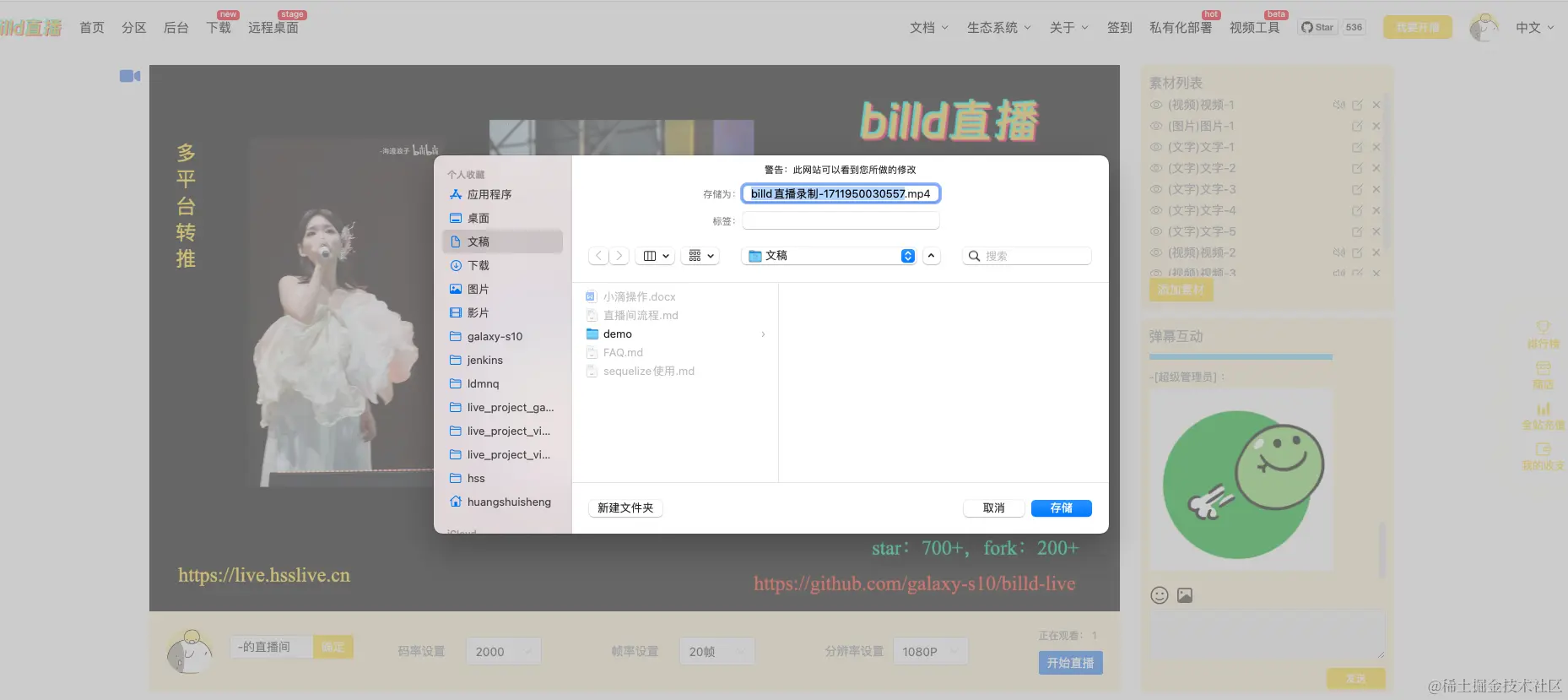Click the 搜索 field in dialog
1568x700 pixels.
(x=1027, y=256)
